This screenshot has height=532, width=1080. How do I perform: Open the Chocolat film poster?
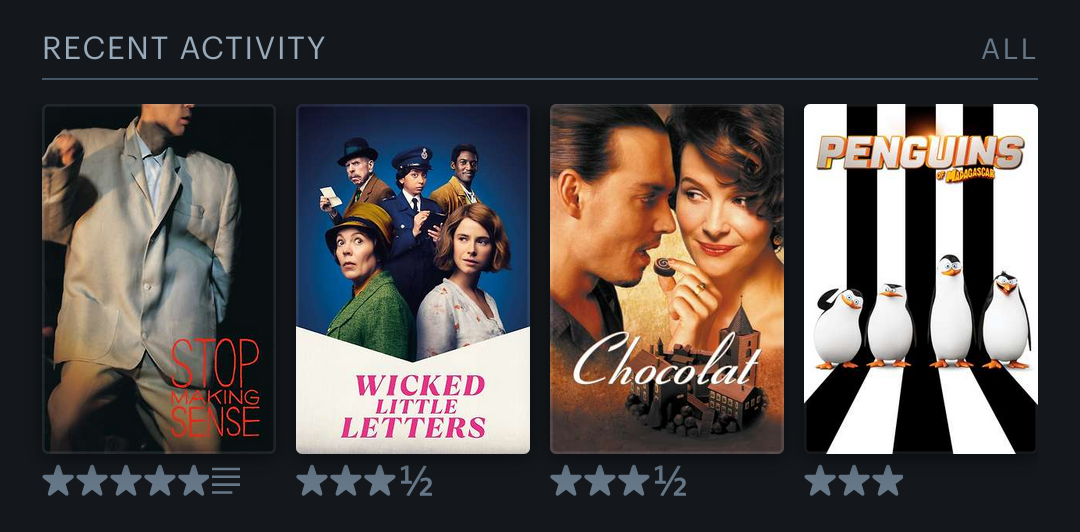click(667, 278)
